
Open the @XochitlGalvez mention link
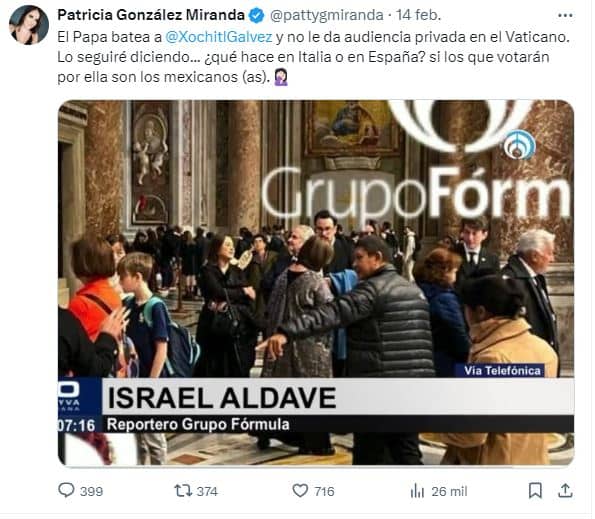pos(219,37)
